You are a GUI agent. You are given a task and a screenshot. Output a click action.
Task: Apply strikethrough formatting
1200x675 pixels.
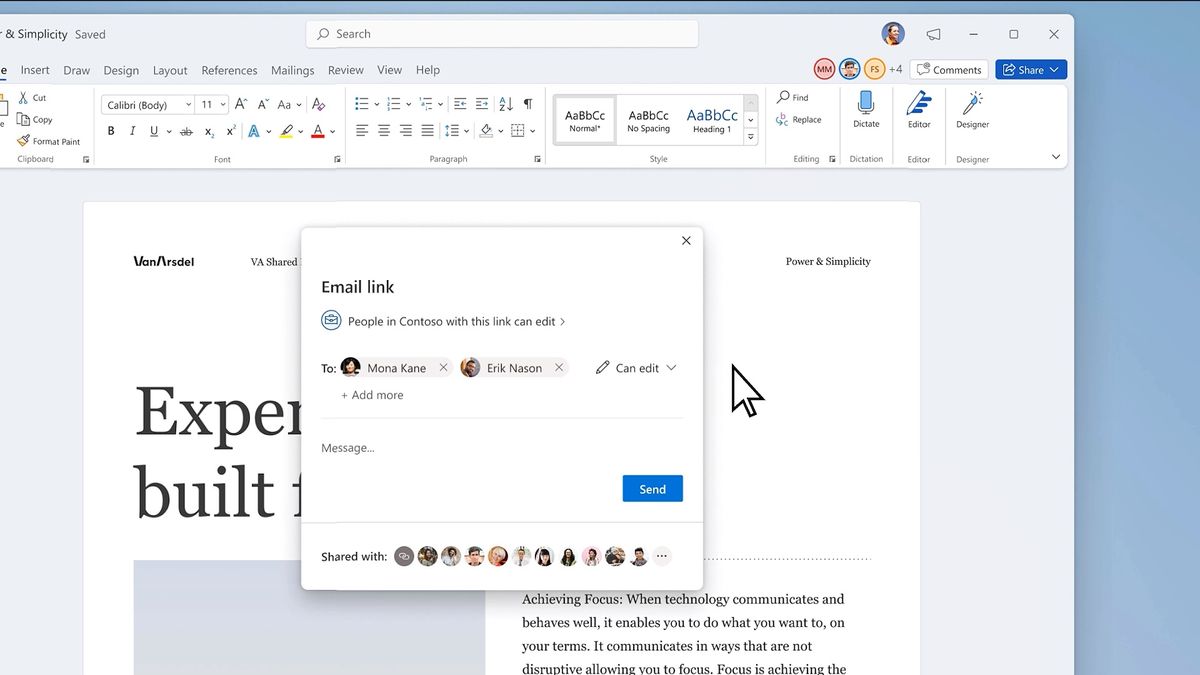[186, 131]
